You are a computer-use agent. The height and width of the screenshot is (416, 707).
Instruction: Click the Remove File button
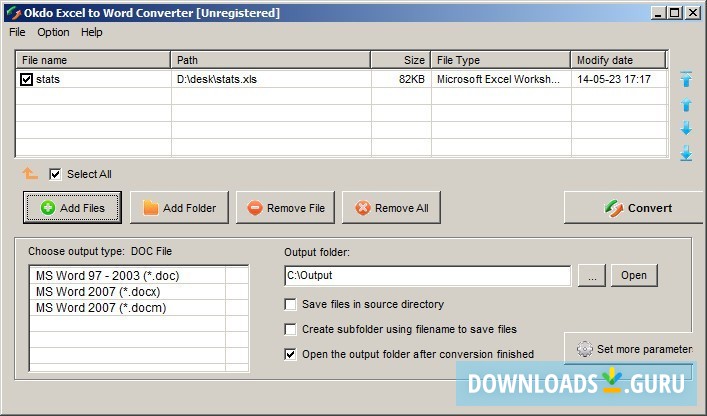[285, 208]
